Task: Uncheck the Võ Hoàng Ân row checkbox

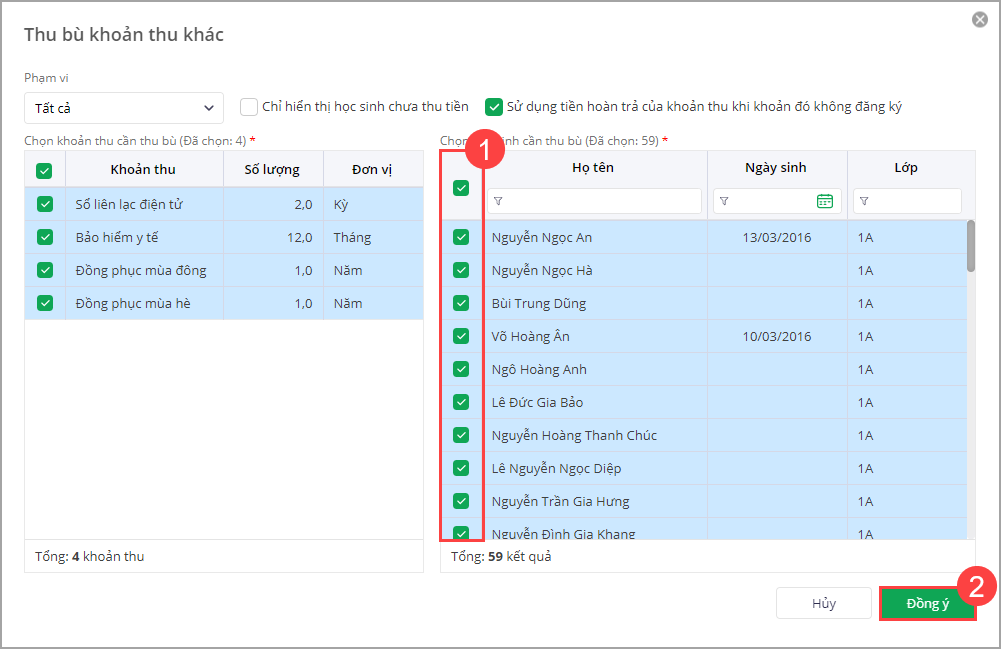Action: pyautogui.click(x=461, y=336)
